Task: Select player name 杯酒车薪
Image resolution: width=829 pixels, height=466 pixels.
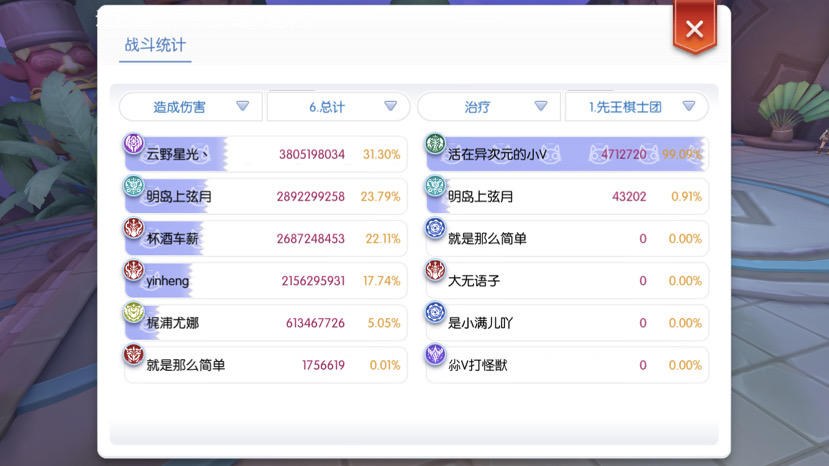Action: 172,239
